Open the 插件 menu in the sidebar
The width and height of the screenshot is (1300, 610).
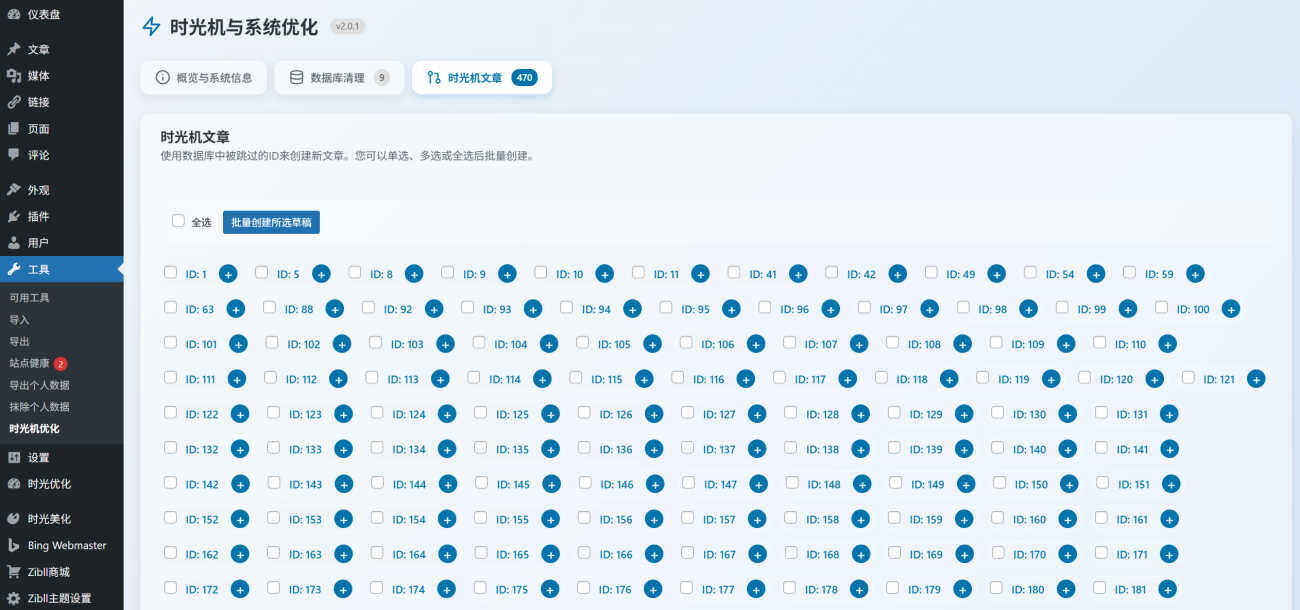click(38, 216)
